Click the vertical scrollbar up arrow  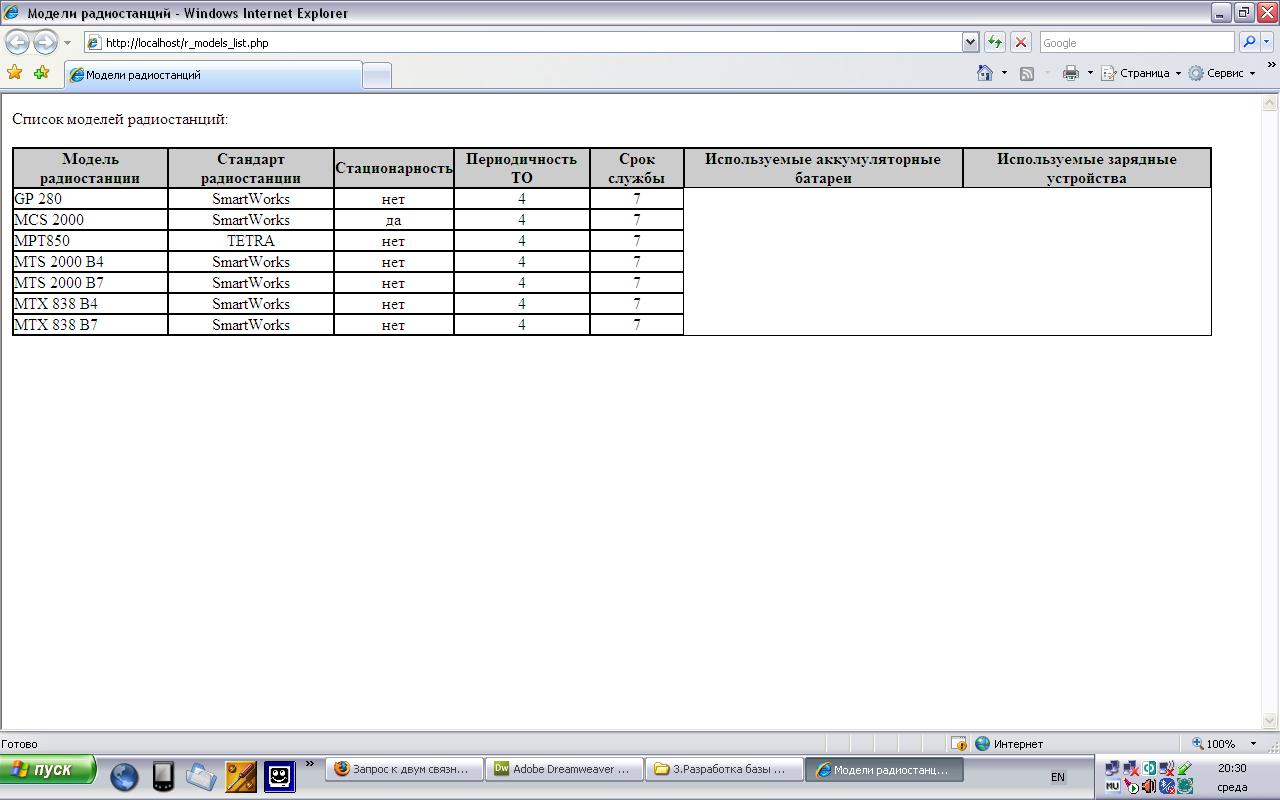pyautogui.click(x=1270, y=103)
